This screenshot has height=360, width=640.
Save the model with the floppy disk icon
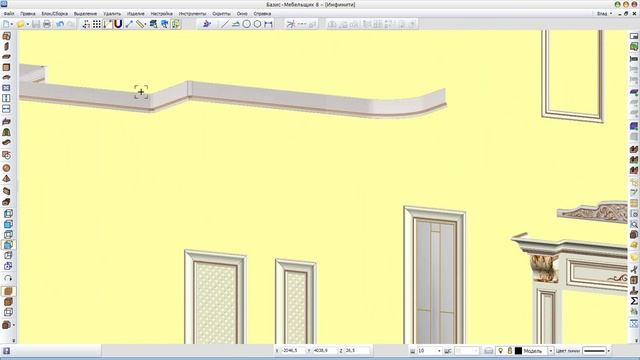pos(36,24)
